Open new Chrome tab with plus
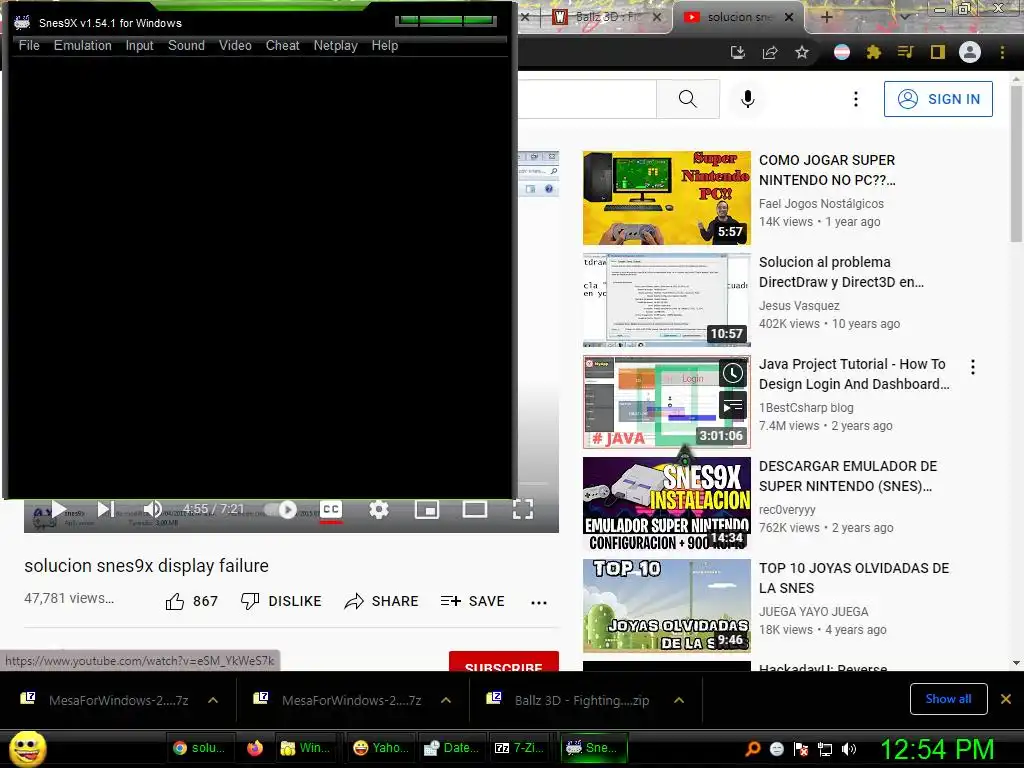 tap(826, 17)
